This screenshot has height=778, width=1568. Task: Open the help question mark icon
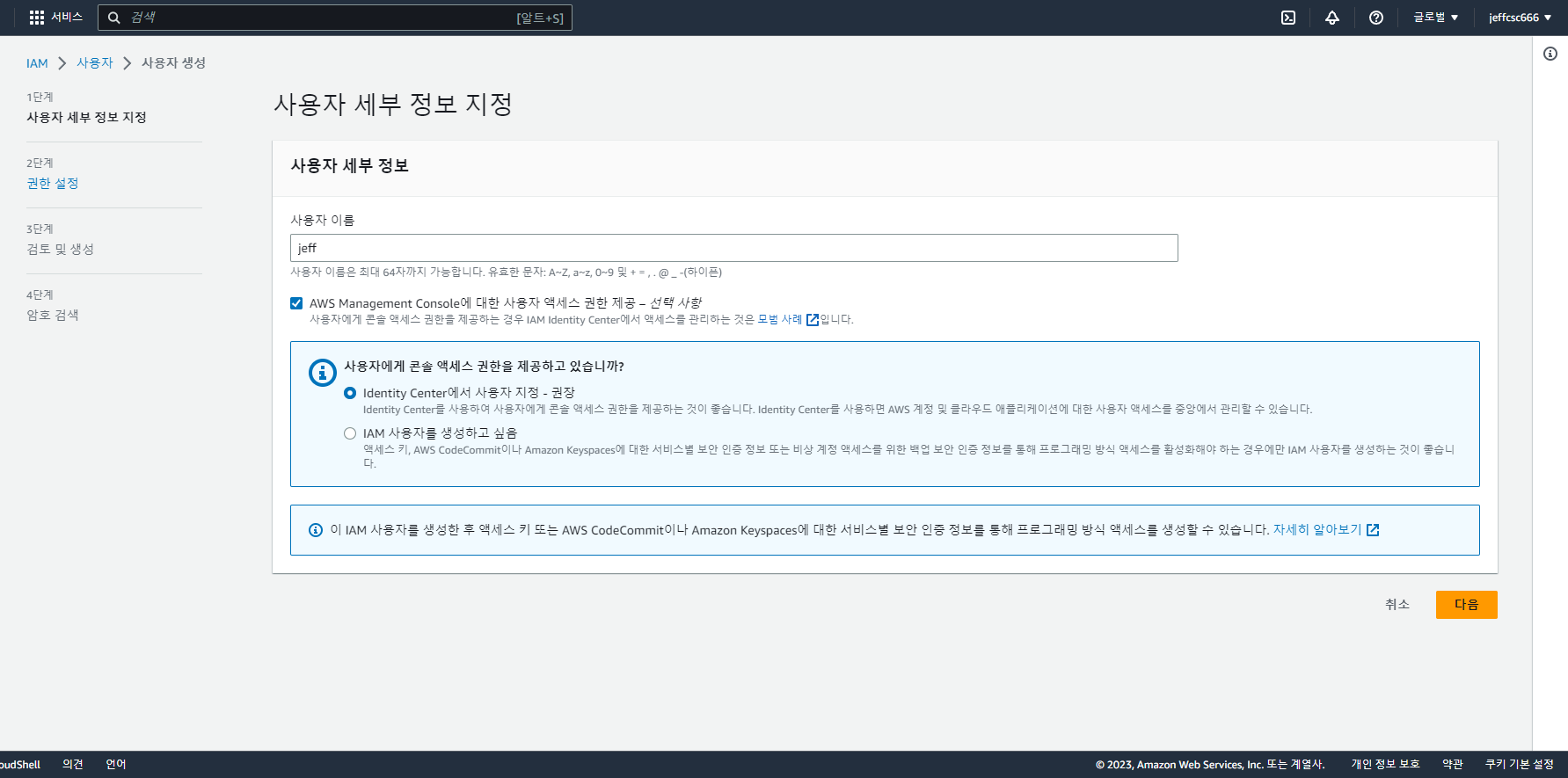(x=1376, y=18)
